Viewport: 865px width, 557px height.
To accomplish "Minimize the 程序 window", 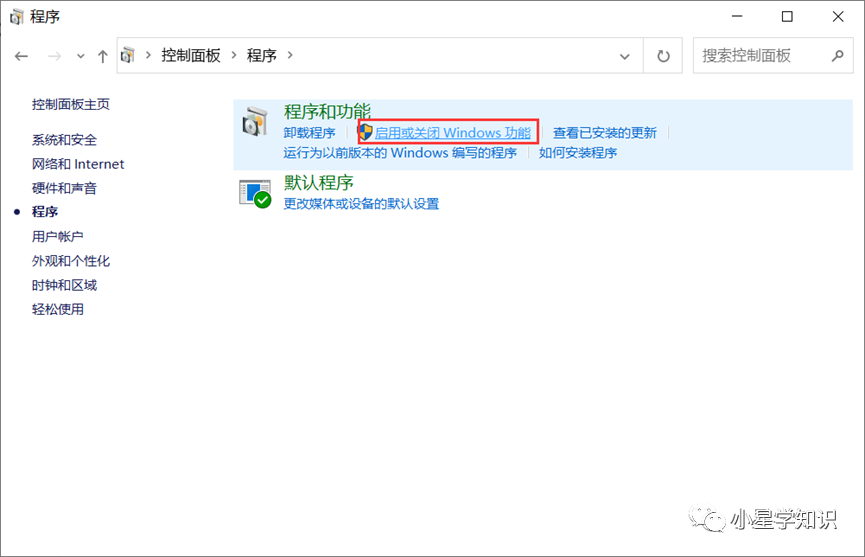I will click(x=737, y=17).
